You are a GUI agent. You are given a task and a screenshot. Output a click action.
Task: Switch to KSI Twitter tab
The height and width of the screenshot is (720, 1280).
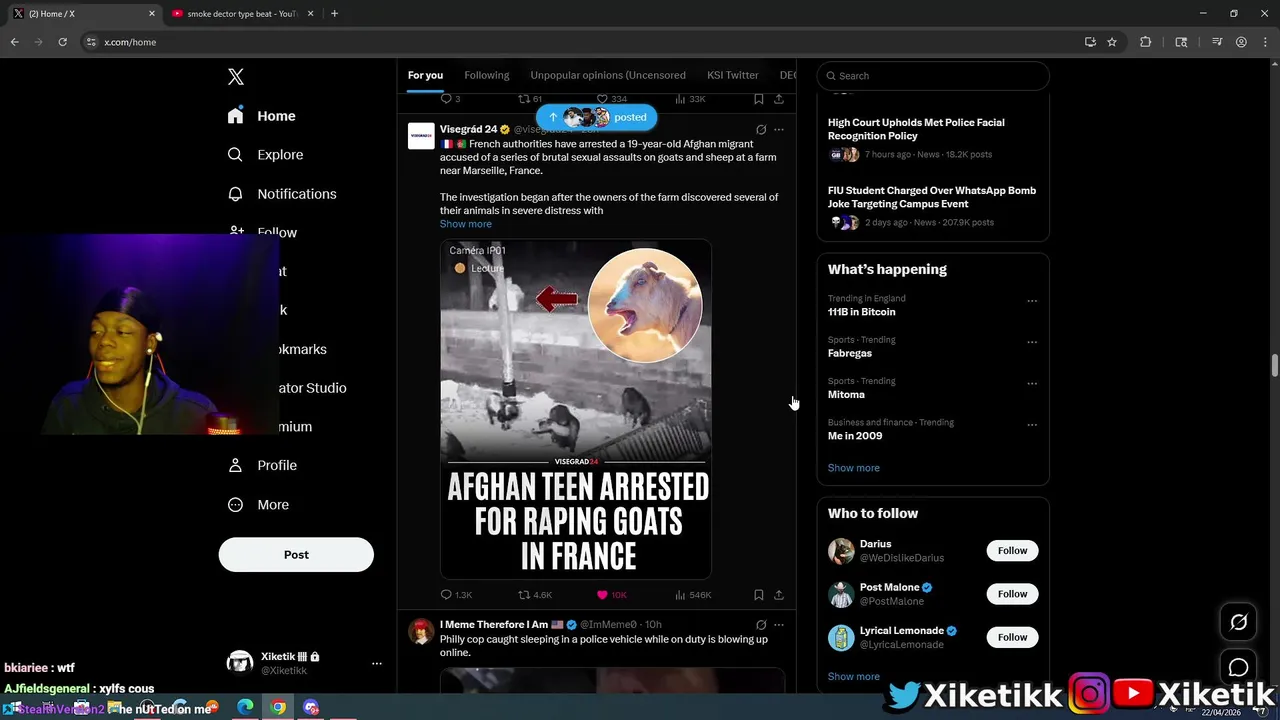[733, 75]
